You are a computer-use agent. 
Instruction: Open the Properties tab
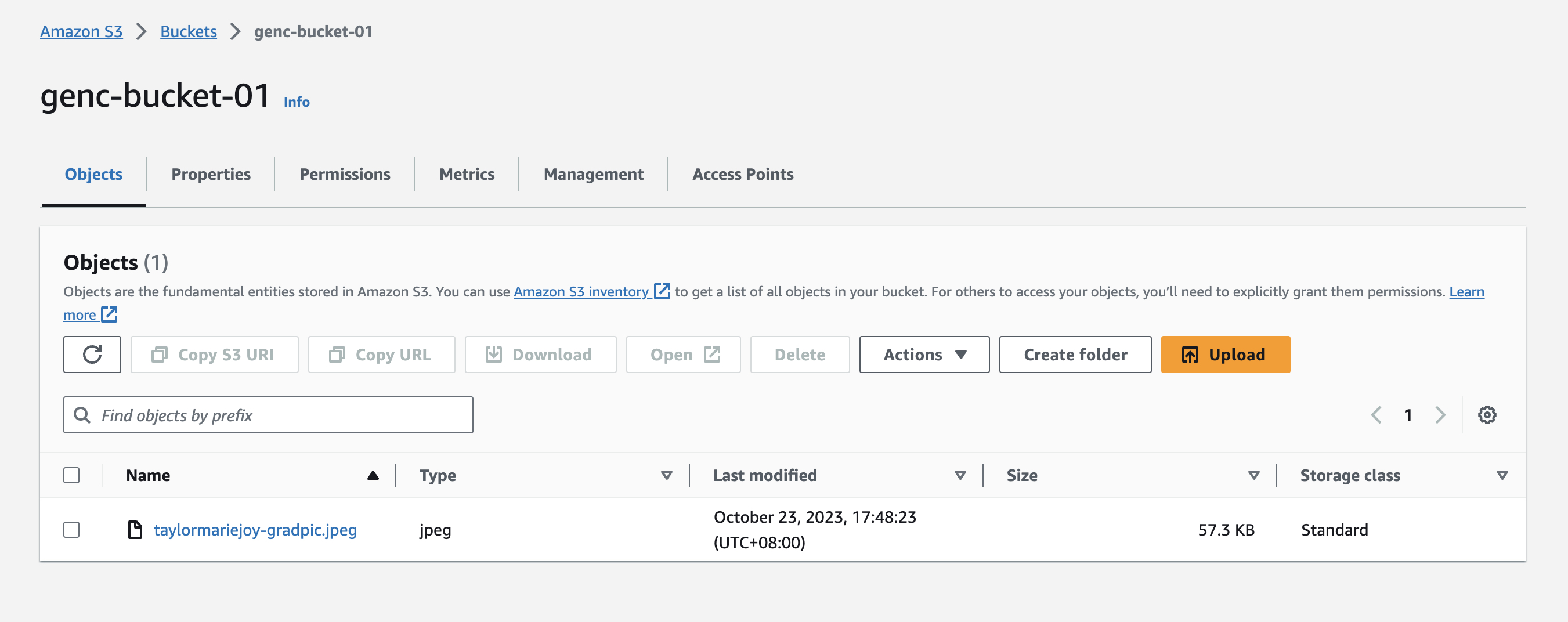pyautogui.click(x=211, y=175)
